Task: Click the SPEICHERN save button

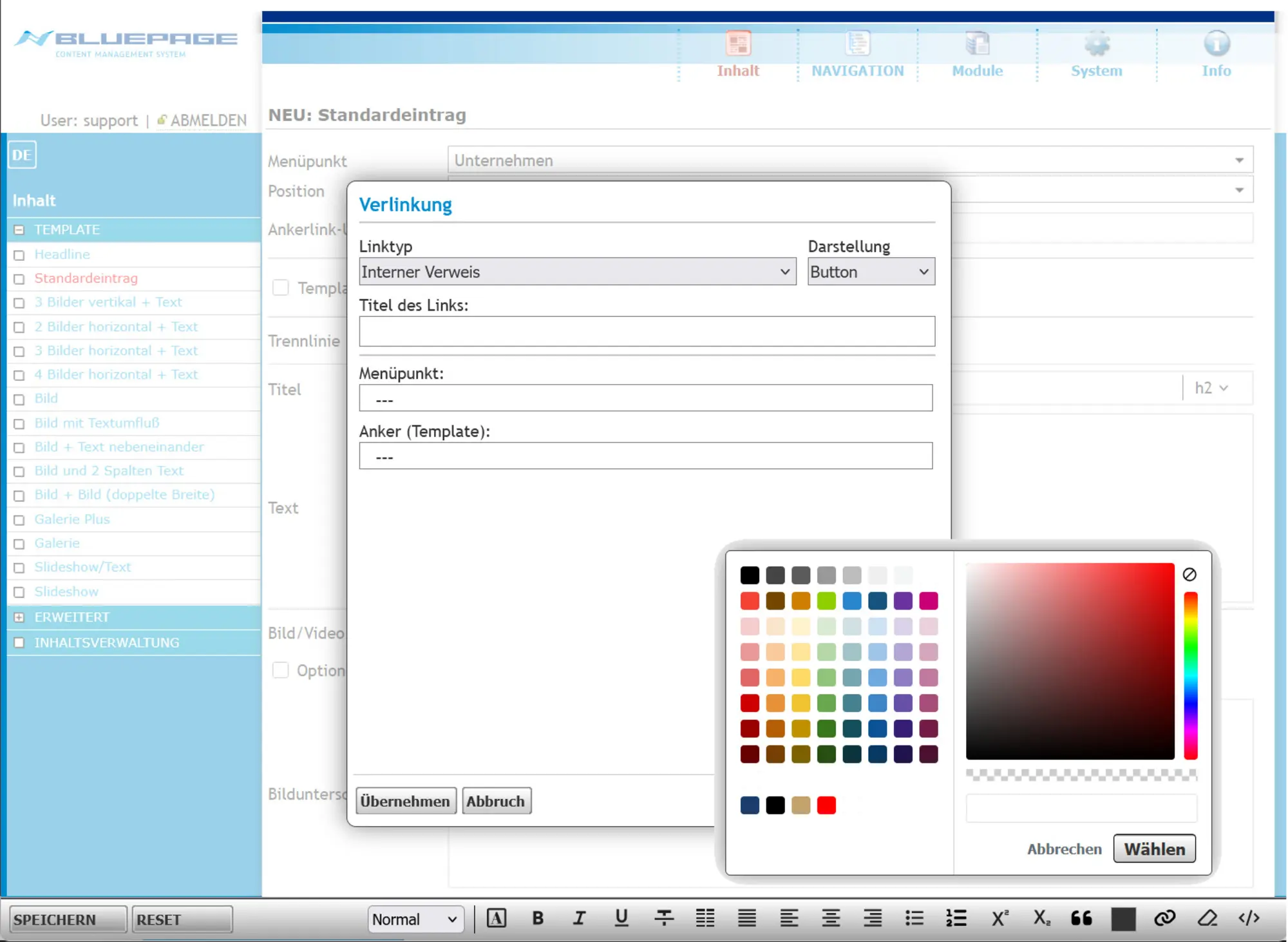Action: point(68,919)
